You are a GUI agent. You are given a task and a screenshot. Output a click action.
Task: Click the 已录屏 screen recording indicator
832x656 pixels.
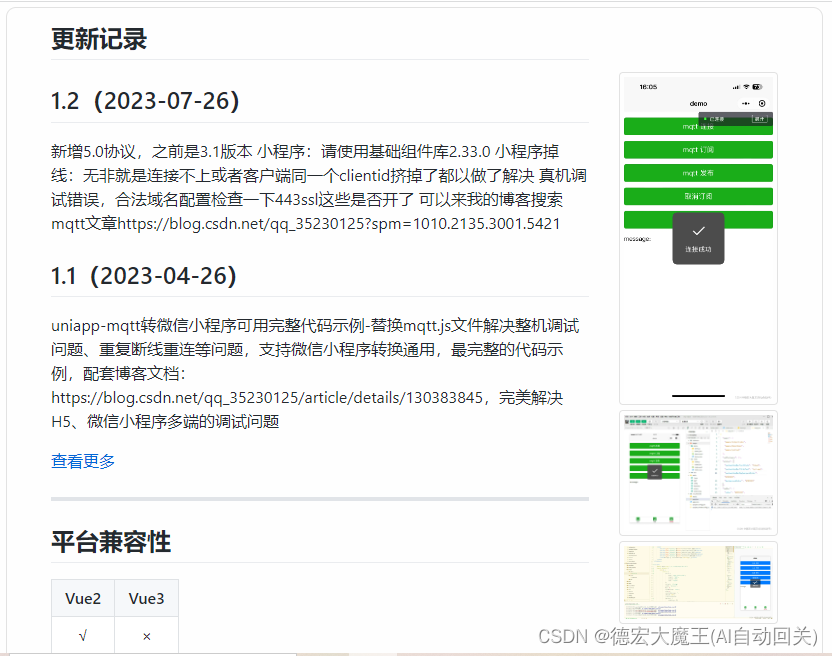point(714,118)
